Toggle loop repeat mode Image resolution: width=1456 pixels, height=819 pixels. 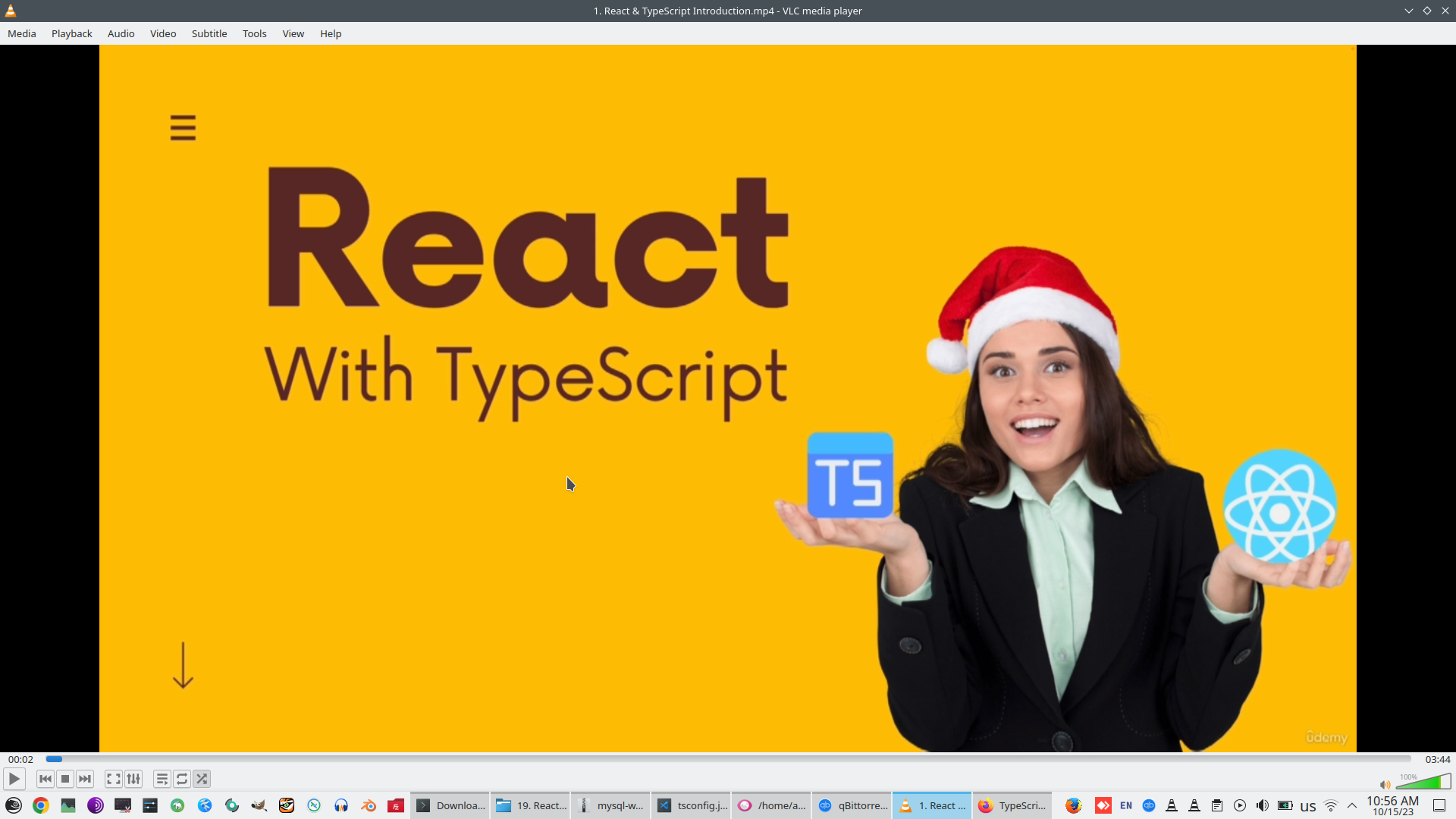[182, 779]
